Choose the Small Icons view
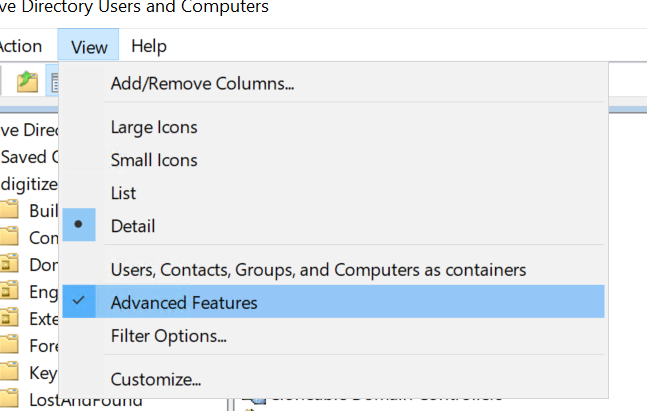This screenshot has height=411, width=647. click(x=154, y=160)
